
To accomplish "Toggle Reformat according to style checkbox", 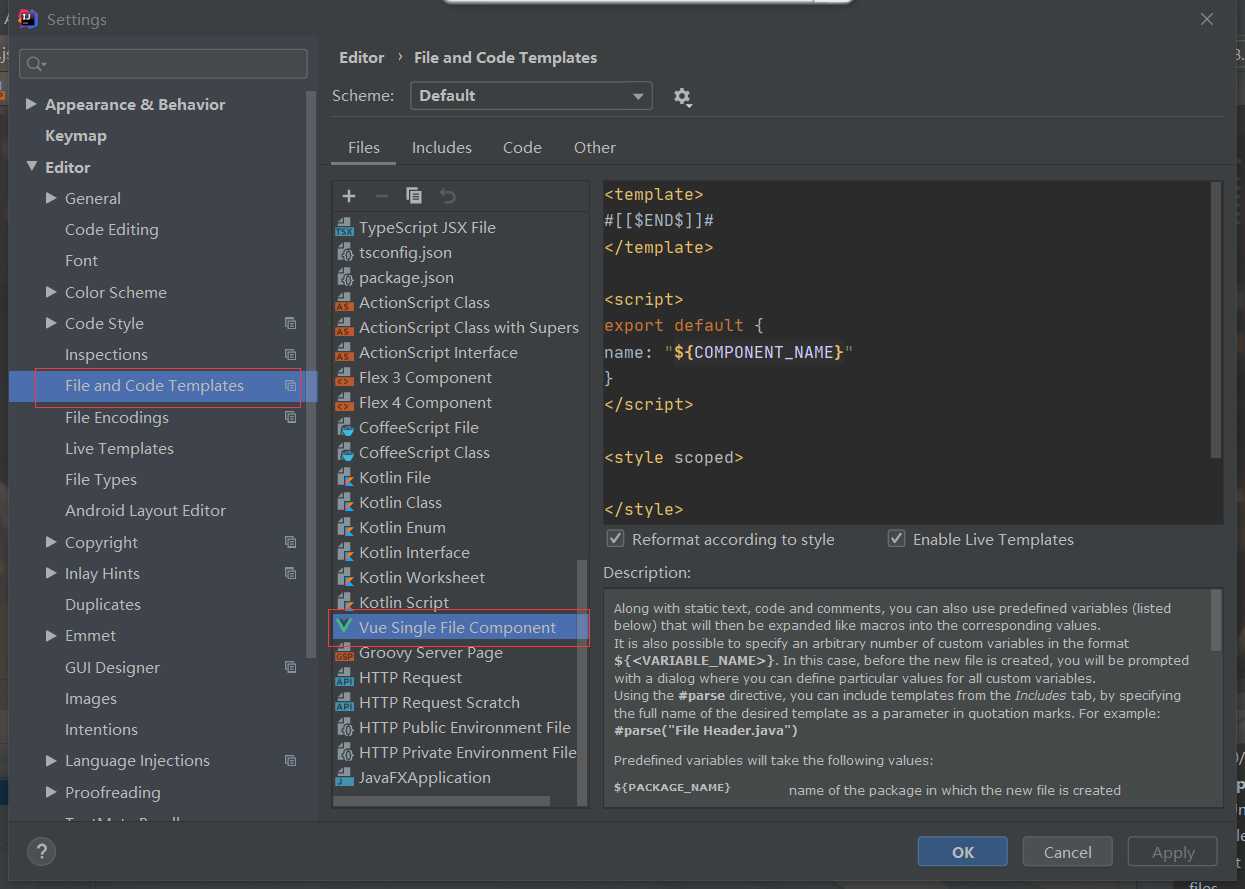I will point(616,539).
